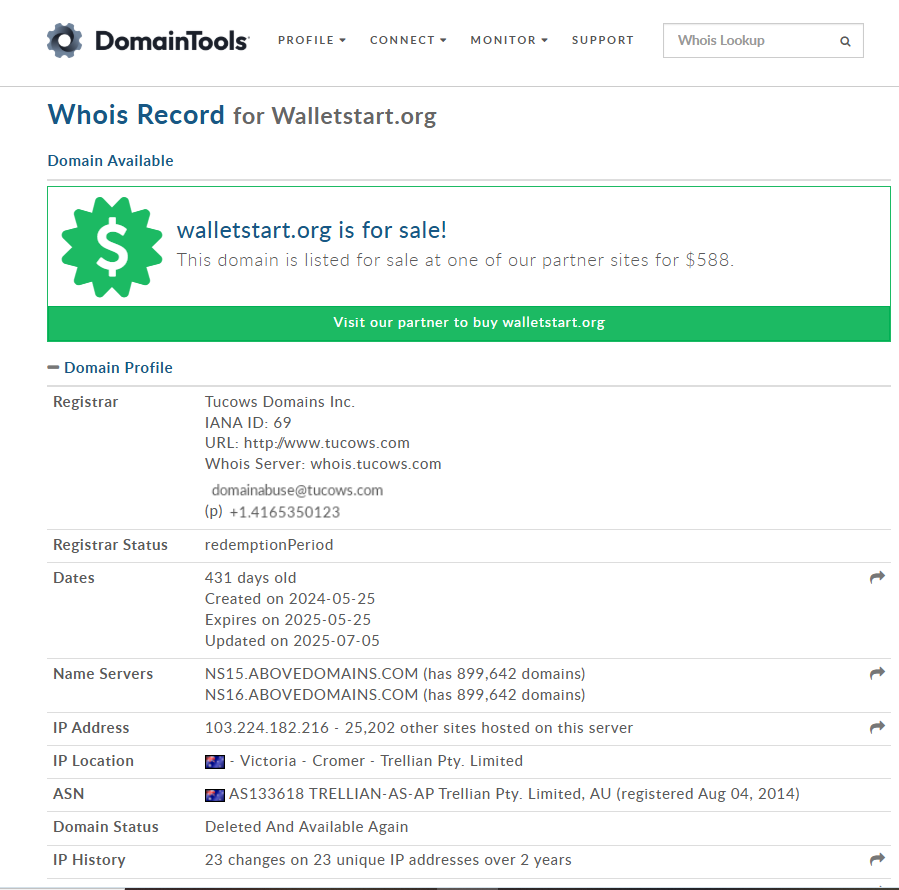Click the DomainTools gear logo icon
Viewport: 899px width, 890px height.
coord(64,40)
